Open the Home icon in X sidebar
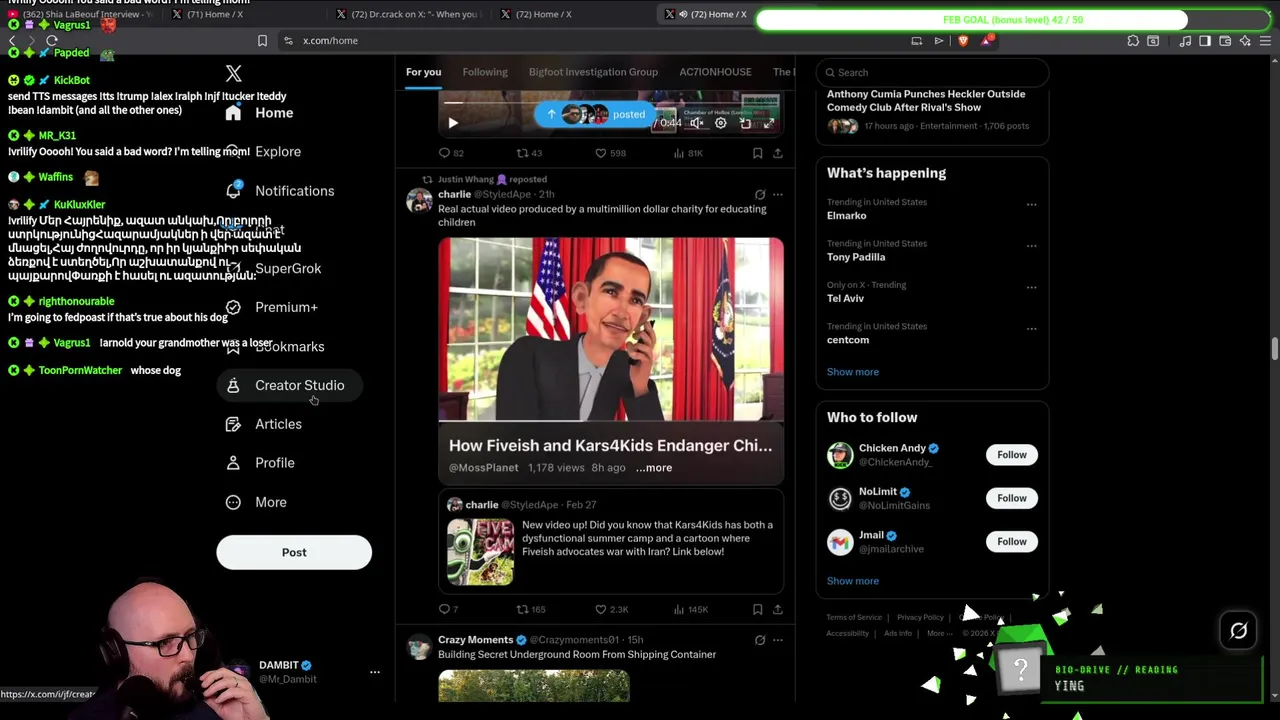The height and width of the screenshot is (720, 1280). (x=233, y=113)
